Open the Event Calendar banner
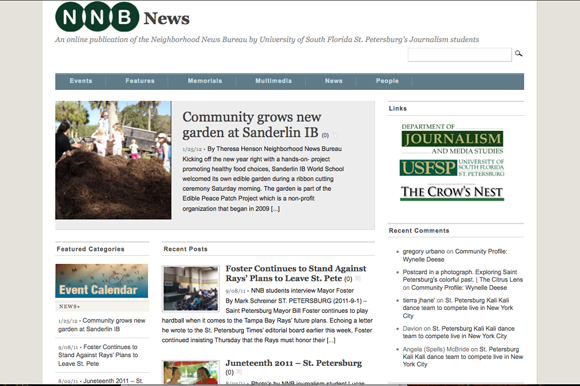 pos(102,281)
